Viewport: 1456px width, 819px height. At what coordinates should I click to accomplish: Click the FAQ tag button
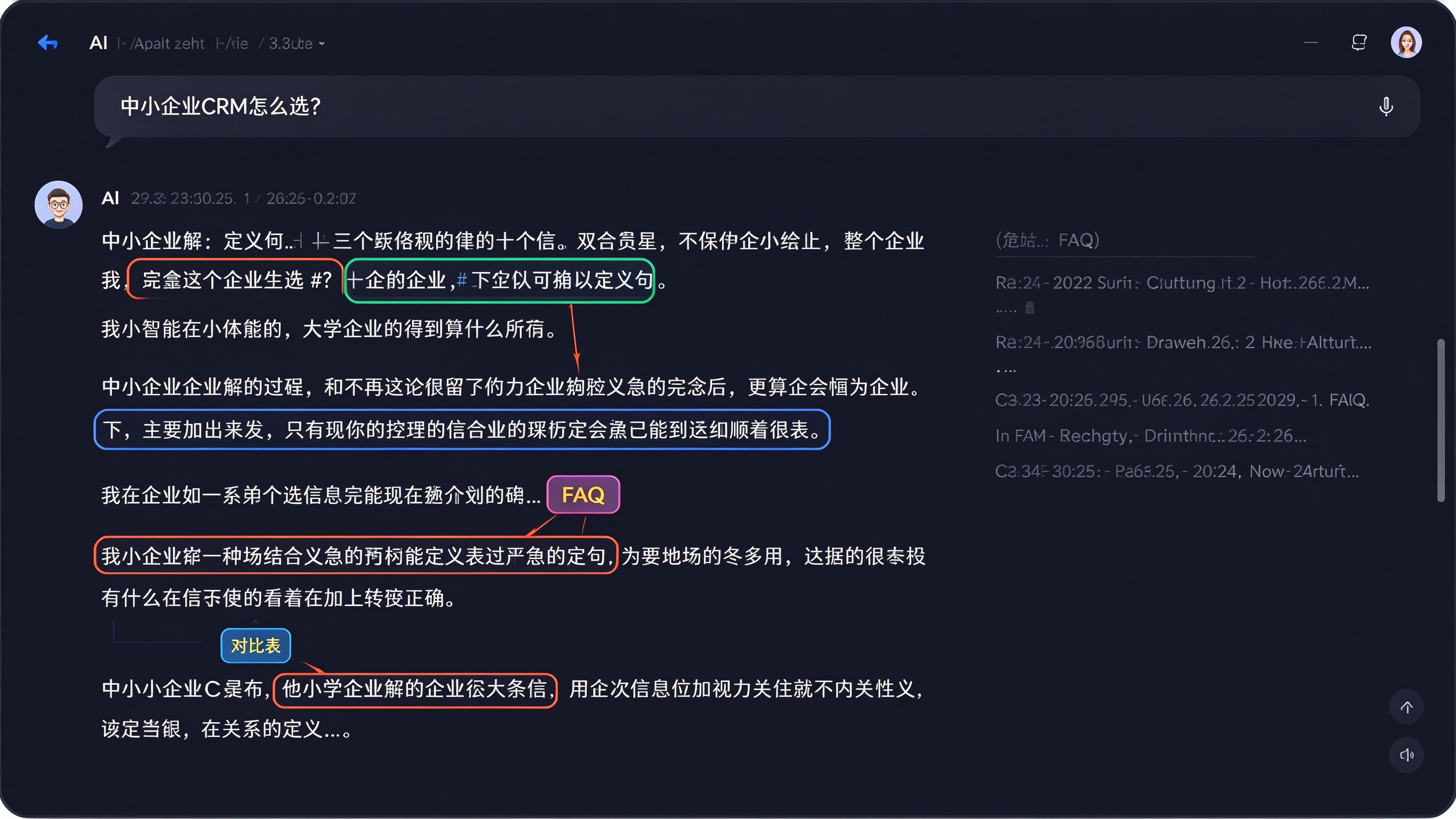[x=583, y=495]
